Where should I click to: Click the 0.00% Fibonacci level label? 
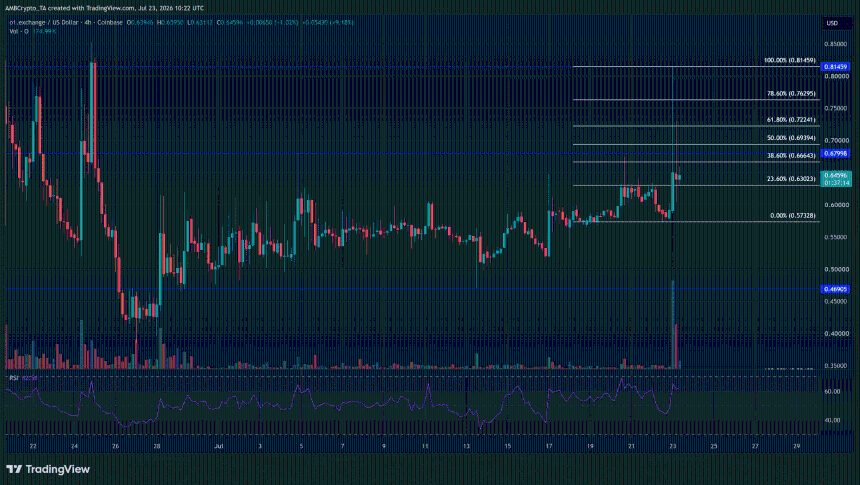(793, 216)
